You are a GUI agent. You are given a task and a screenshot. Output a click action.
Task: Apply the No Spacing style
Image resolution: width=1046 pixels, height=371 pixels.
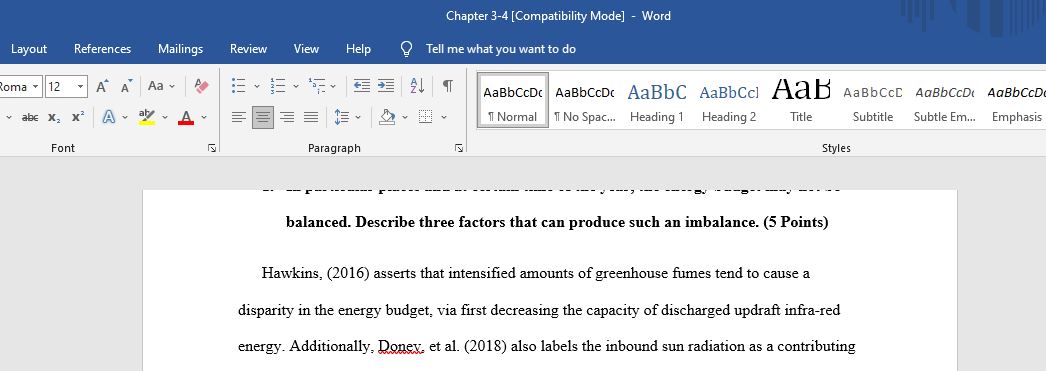[584, 100]
